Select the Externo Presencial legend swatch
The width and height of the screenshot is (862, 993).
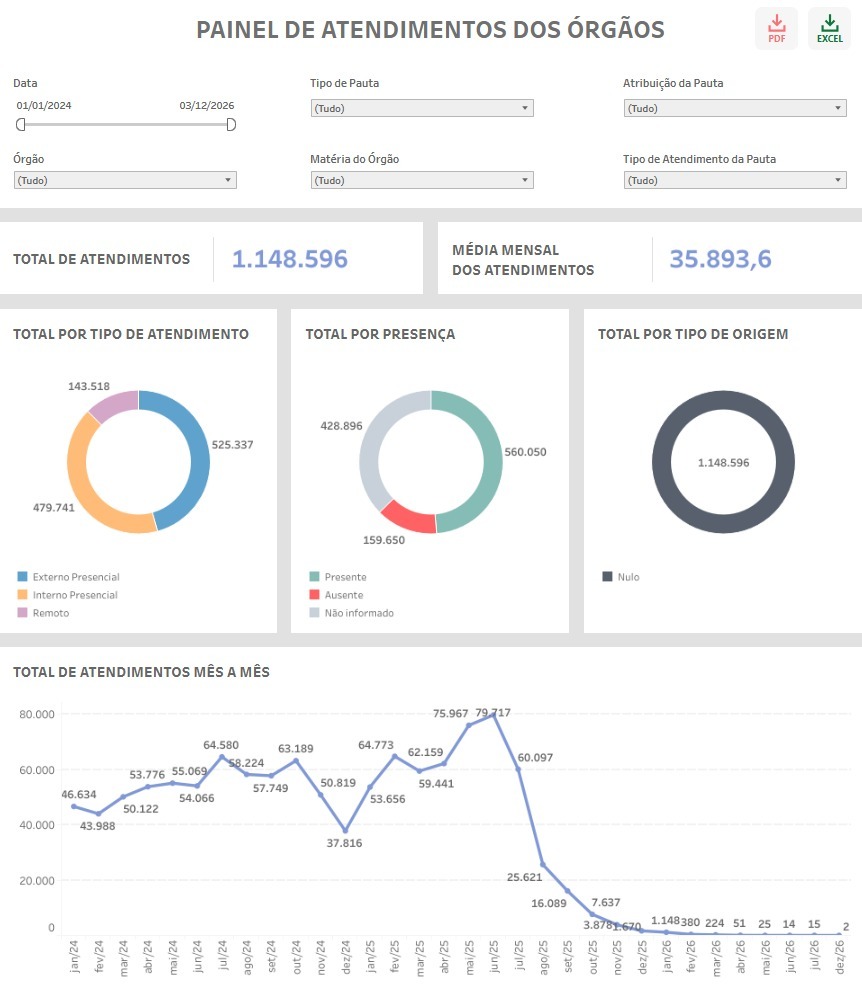click(x=22, y=577)
